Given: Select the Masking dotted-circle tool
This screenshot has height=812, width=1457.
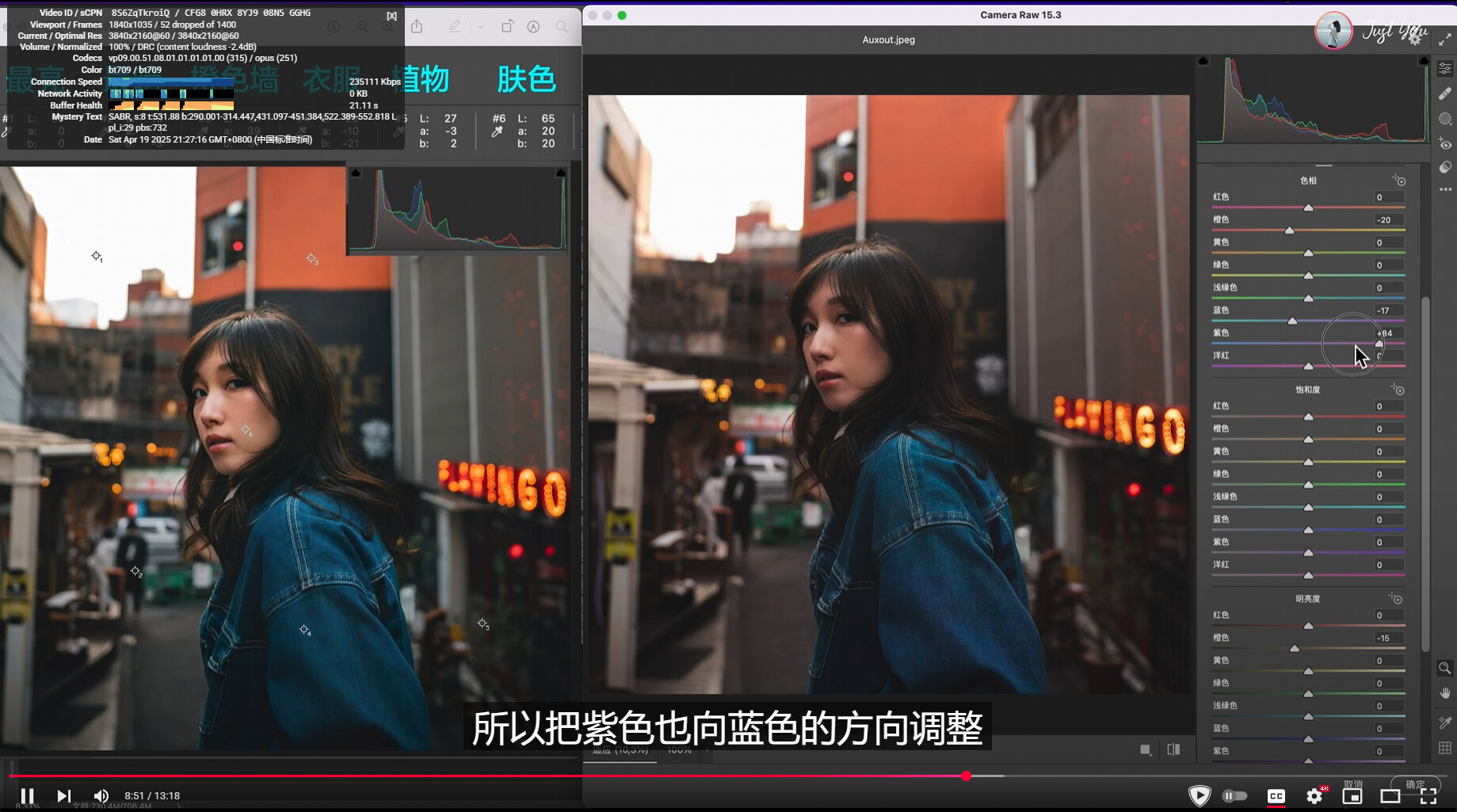Looking at the screenshot, I should tap(1445, 119).
